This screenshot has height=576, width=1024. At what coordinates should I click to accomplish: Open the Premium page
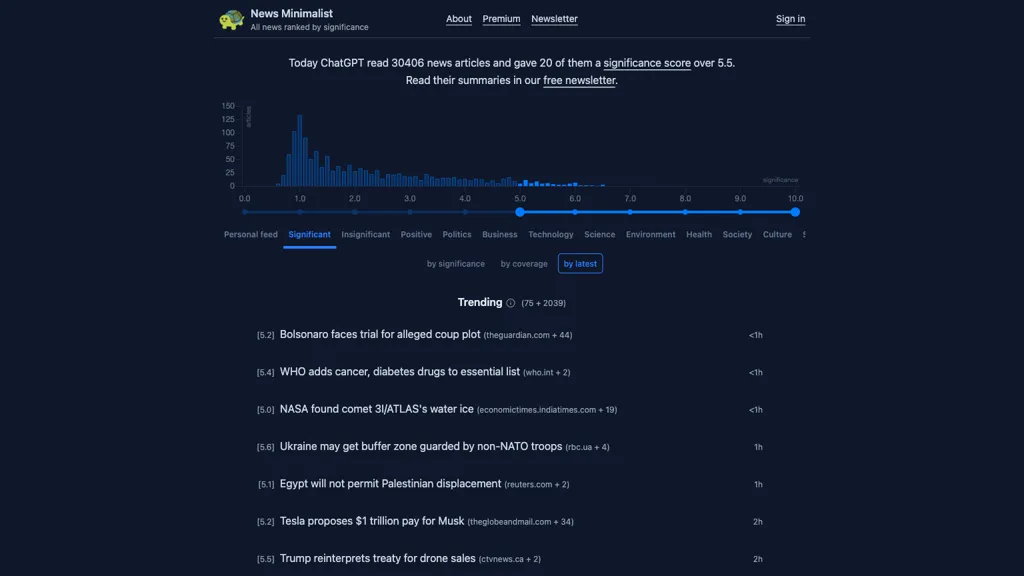tap(501, 19)
